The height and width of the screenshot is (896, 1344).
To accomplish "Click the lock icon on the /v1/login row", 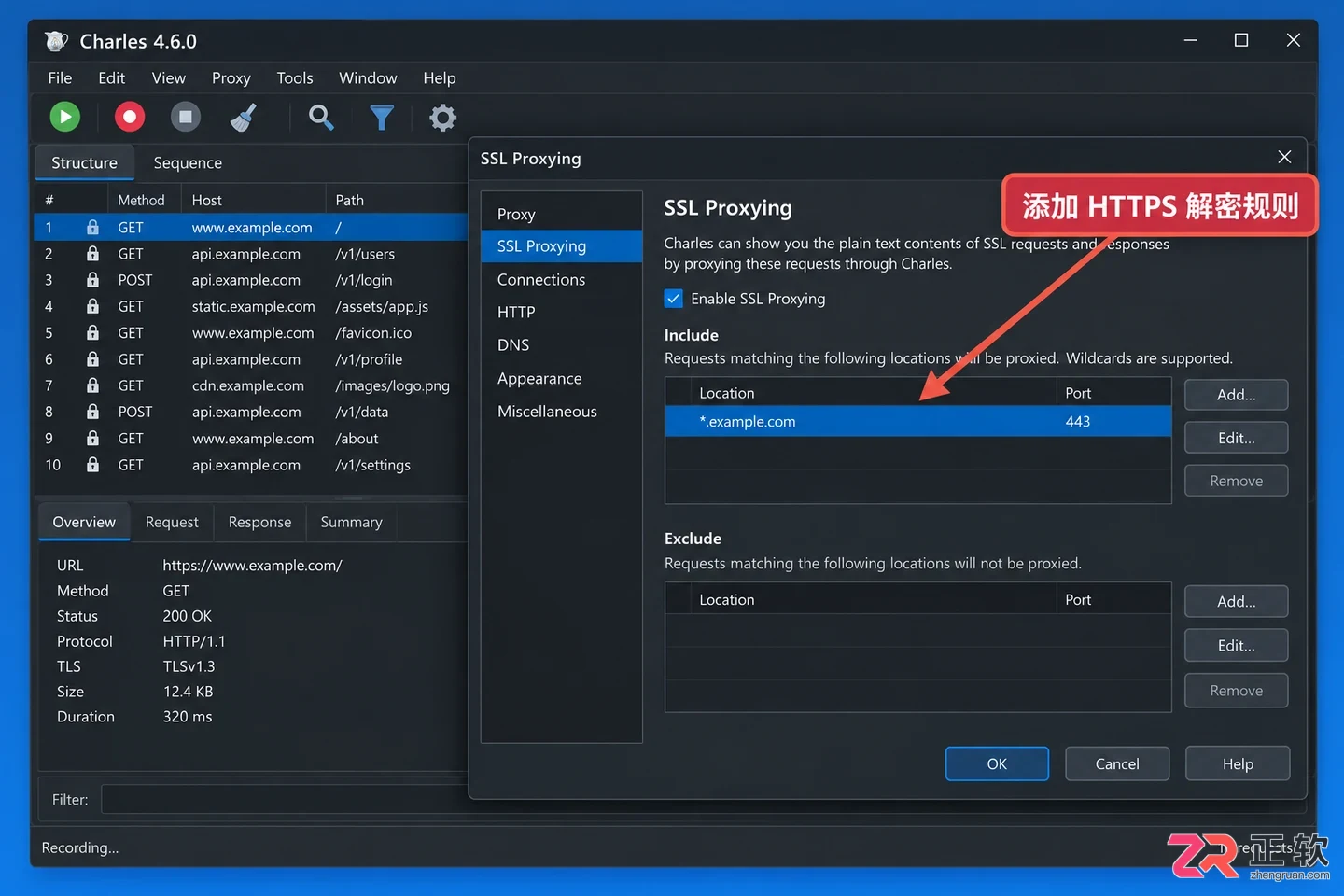I will click(92, 279).
